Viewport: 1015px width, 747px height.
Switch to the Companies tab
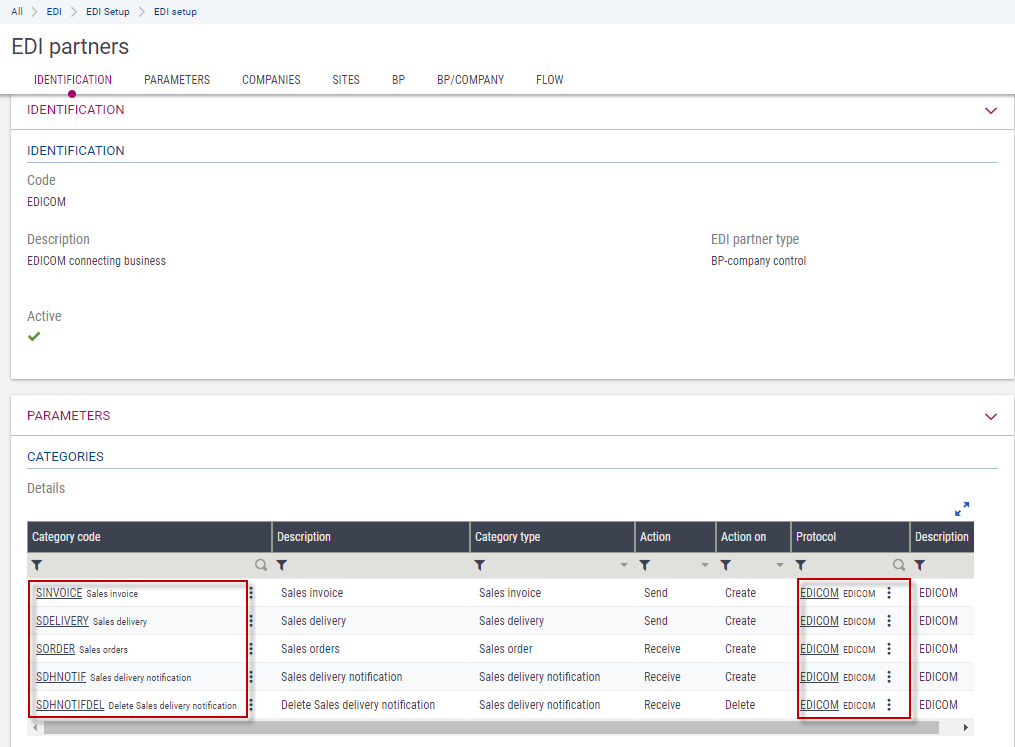click(x=271, y=80)
